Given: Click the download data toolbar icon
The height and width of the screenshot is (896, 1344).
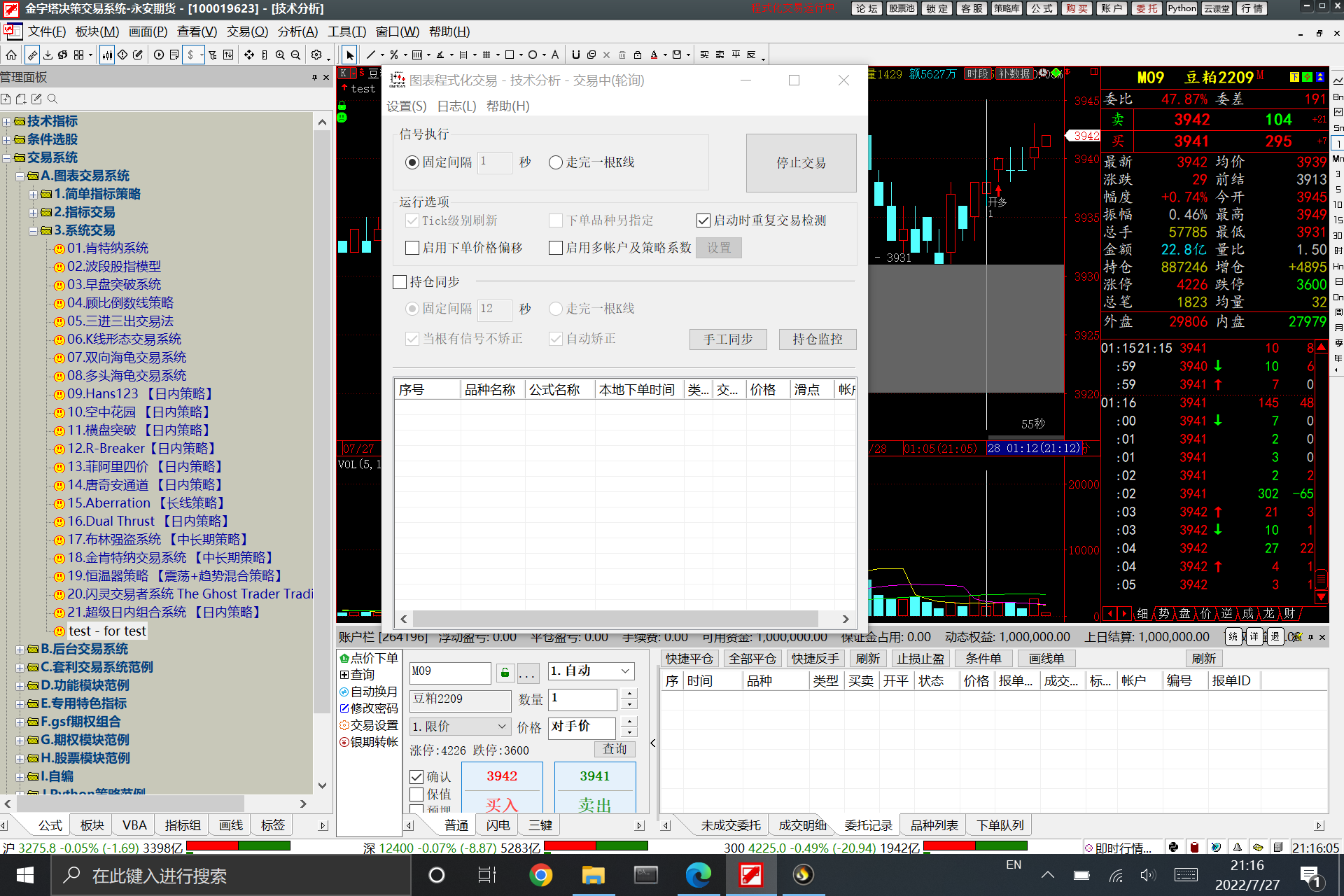Looking at the screenshot, I should [x=48, y=55].
